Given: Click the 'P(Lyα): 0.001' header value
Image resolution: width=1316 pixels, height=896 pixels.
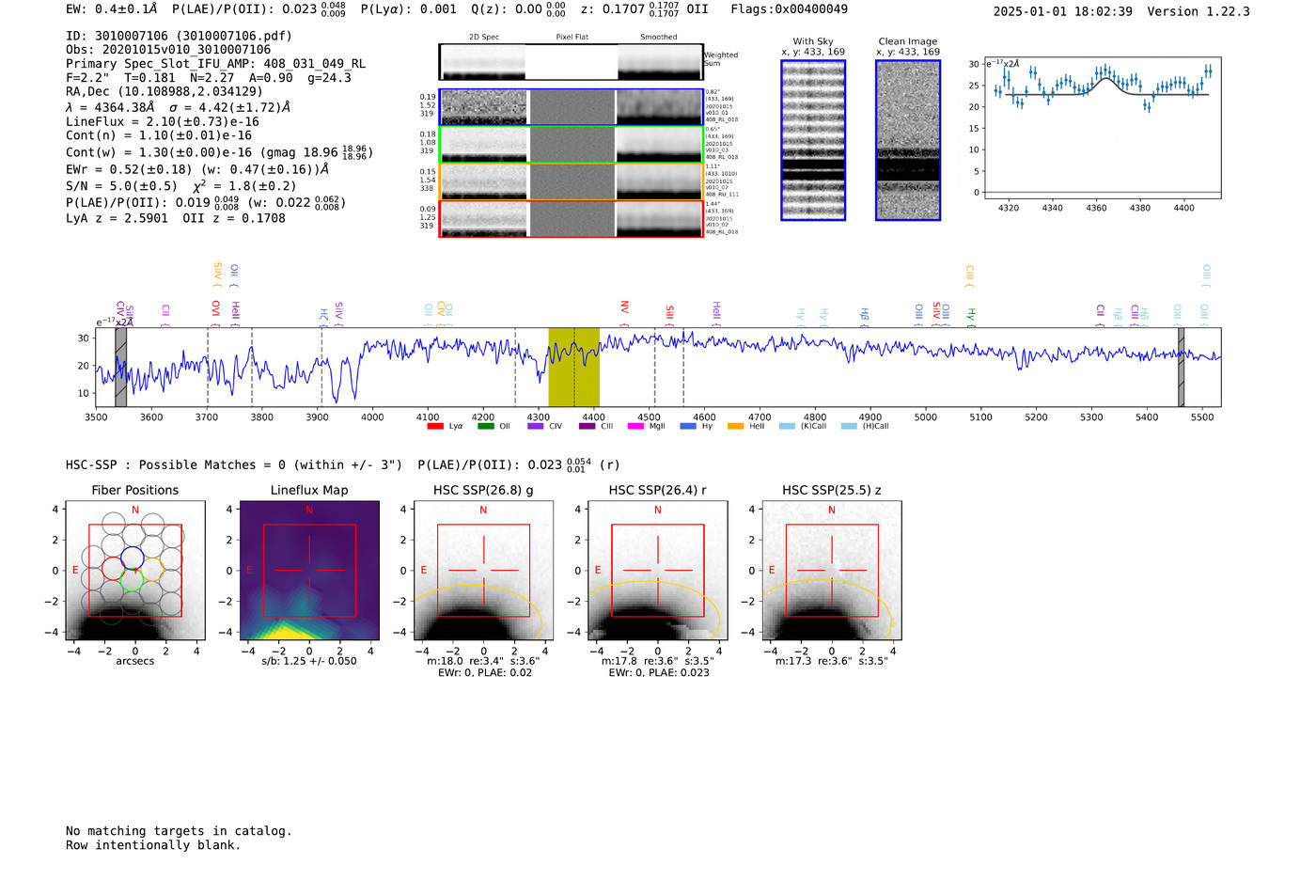Looking at the screenshot, I should tap(409, 9).
